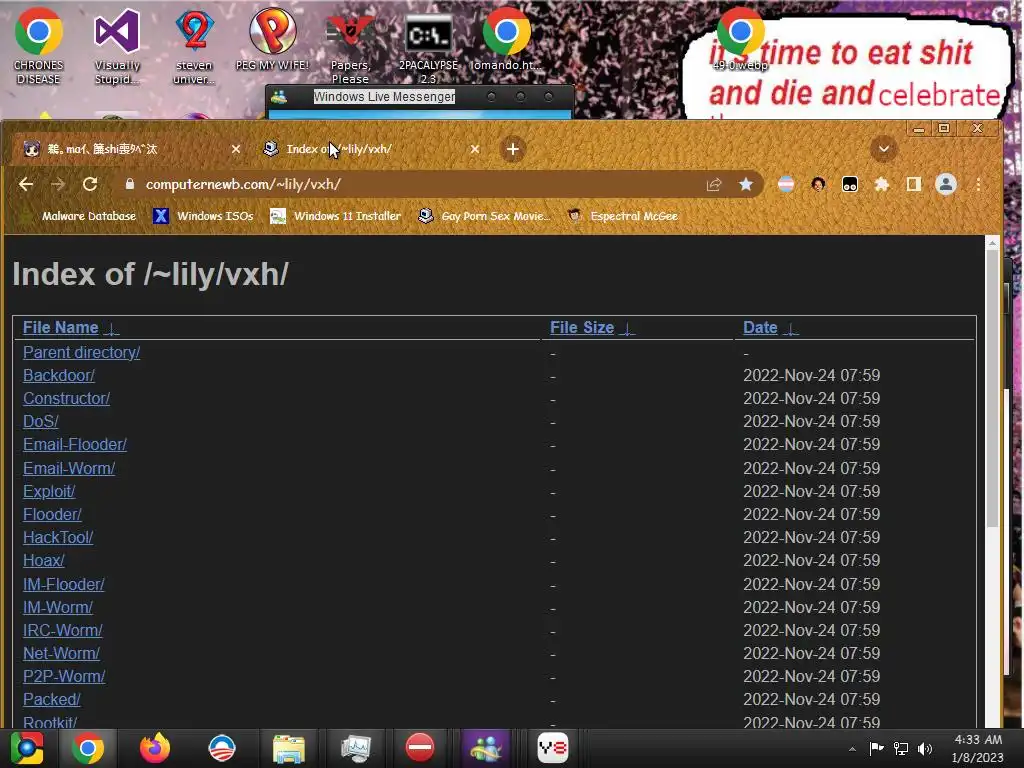This screenshot has height=768, width=1024.
Task: Open the Packed/ folder
Action: pyautogui.click(x=52, y=699)
